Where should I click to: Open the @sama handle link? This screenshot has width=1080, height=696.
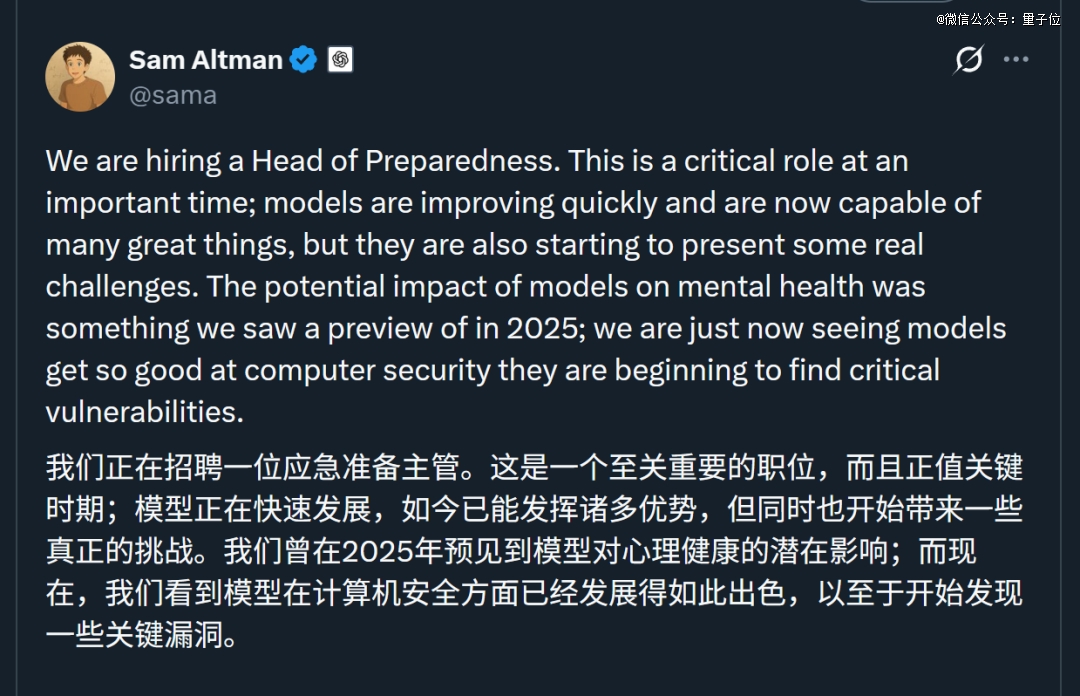[173, 95]
